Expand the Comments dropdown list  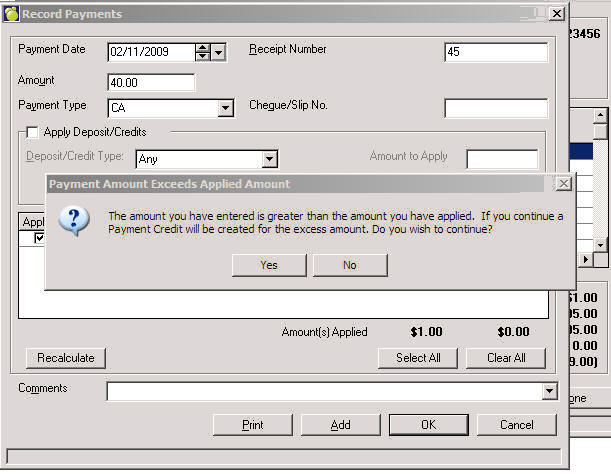(x=549, y=392)
